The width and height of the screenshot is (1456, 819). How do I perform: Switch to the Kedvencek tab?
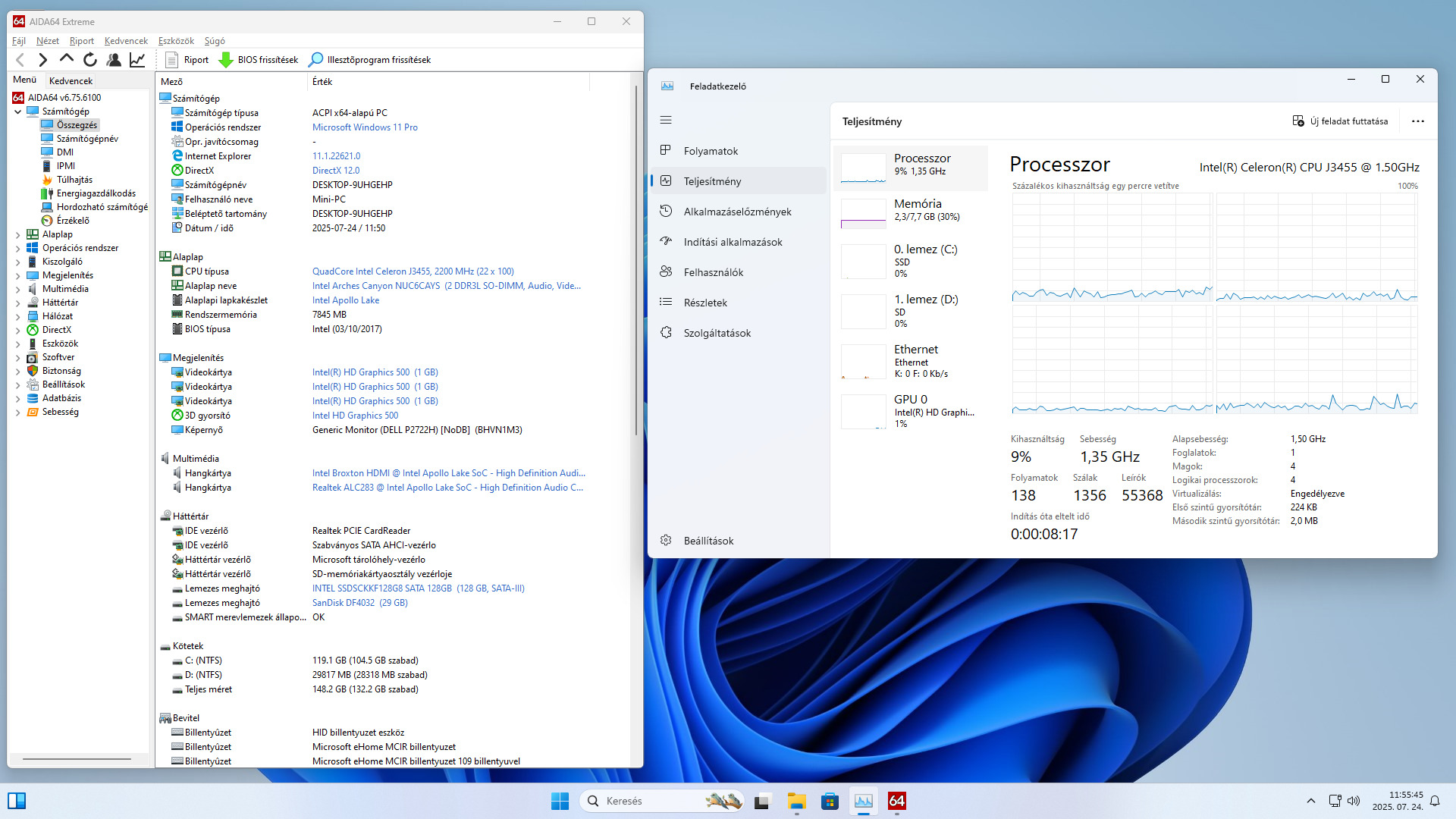71,80
